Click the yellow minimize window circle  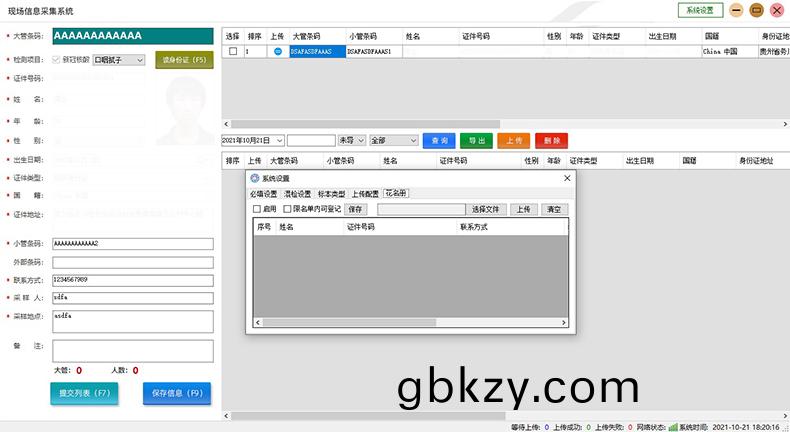click(x=736, y=10)
